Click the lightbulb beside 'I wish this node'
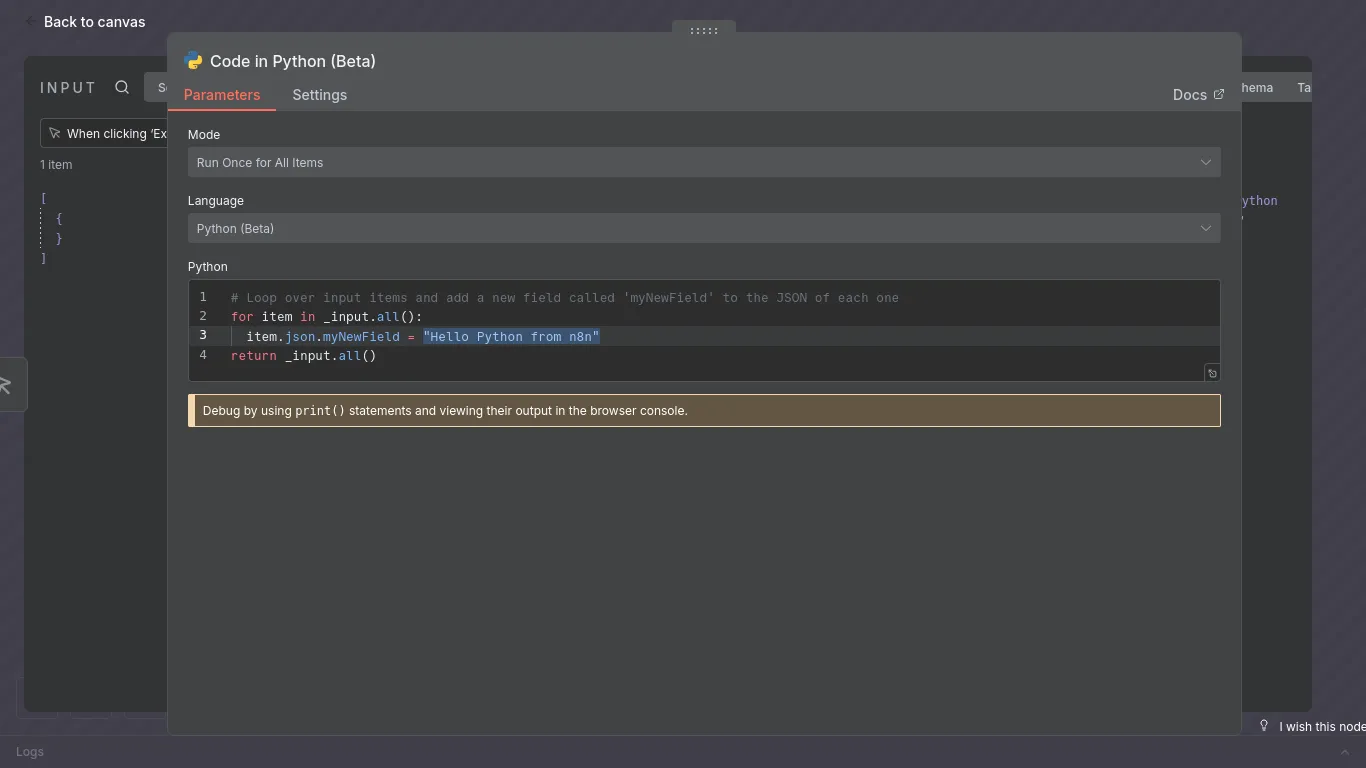The width and height of the screenshot is (1366, 768). pos(1264,726)
